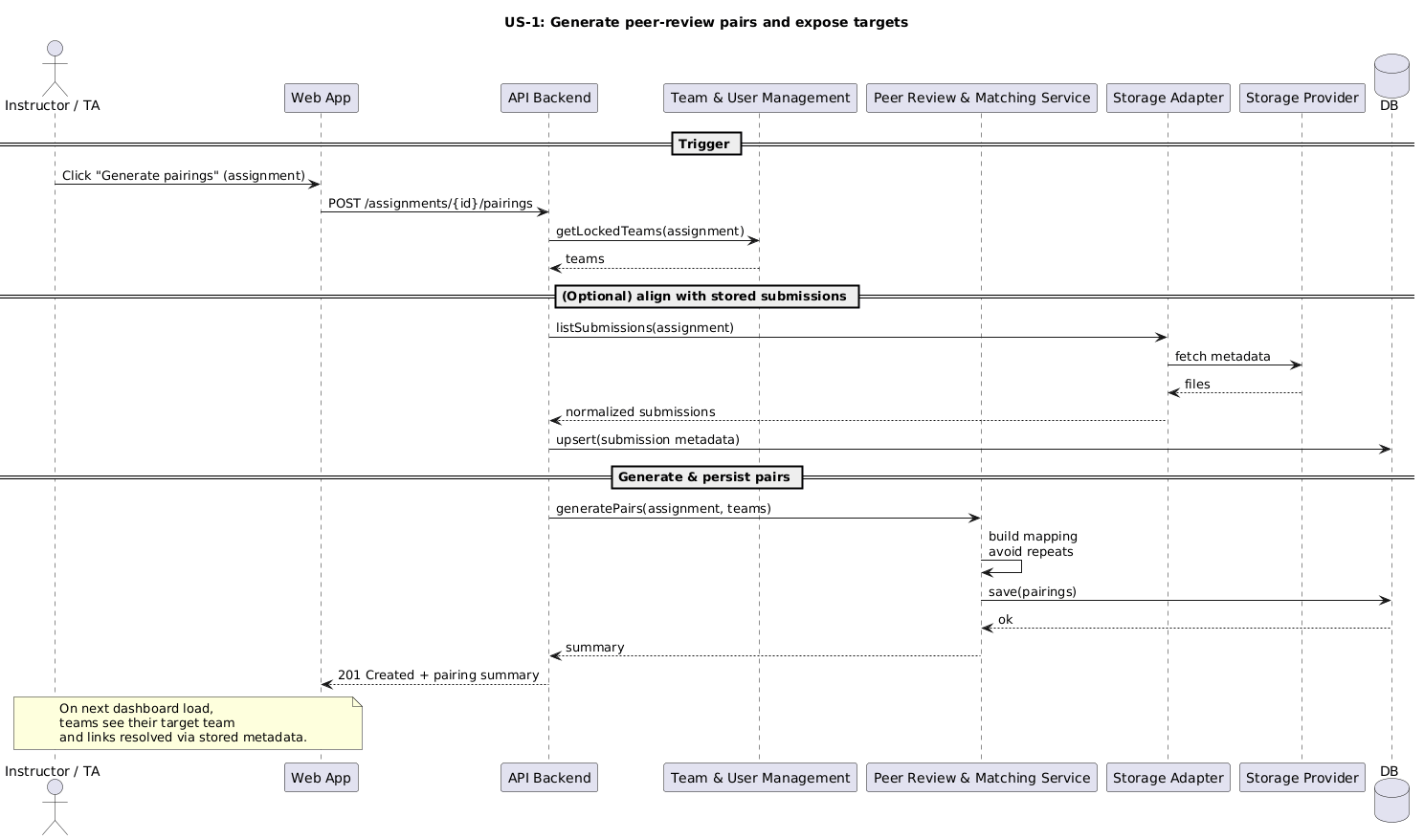The height and width of the screenshot is (840, 1424).
Task: Click the Peer Review & Matching Service box
Action: coord(981,98)
